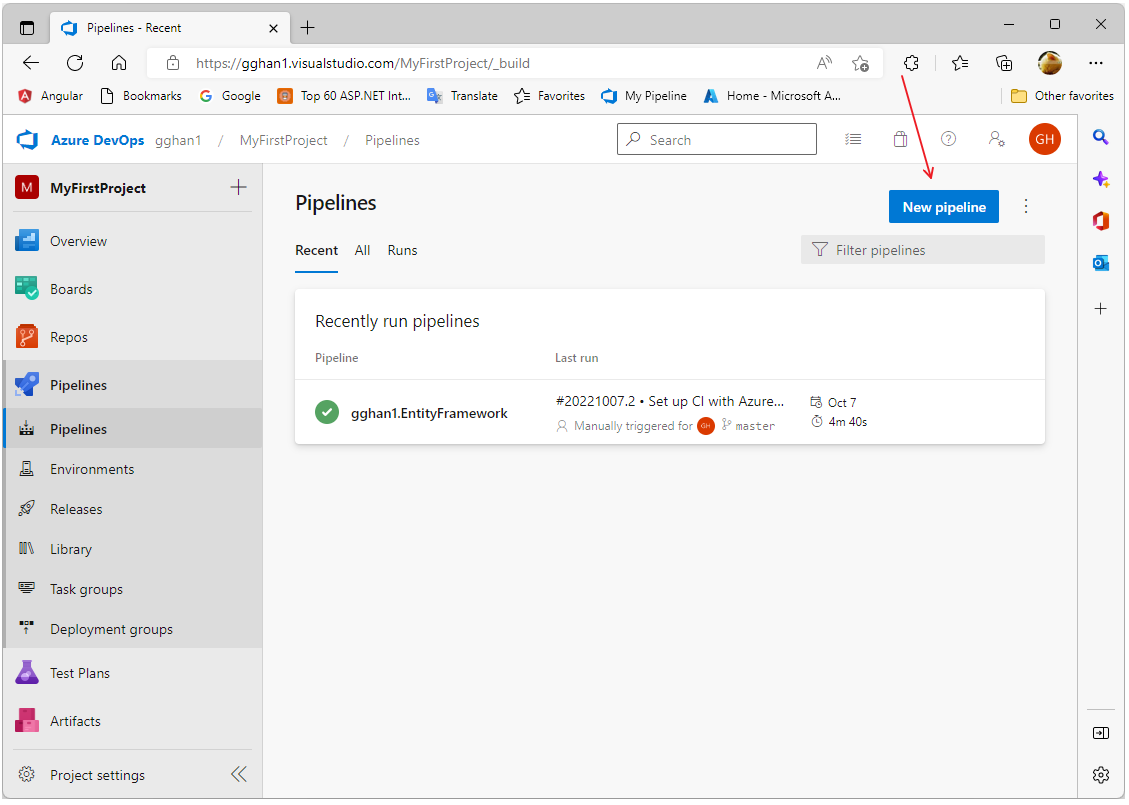The width and height of the screenshot is (1129, 805).
Task: Click the Filter pipelines input field
Action: point(932,250)
